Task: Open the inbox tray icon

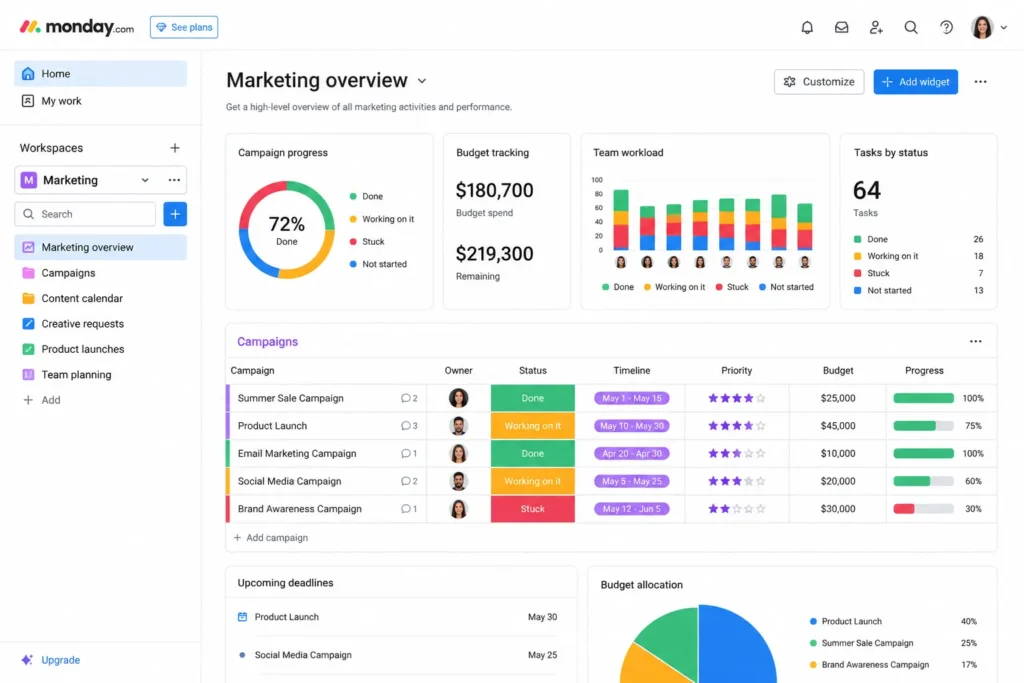Action: click(841, 27)
